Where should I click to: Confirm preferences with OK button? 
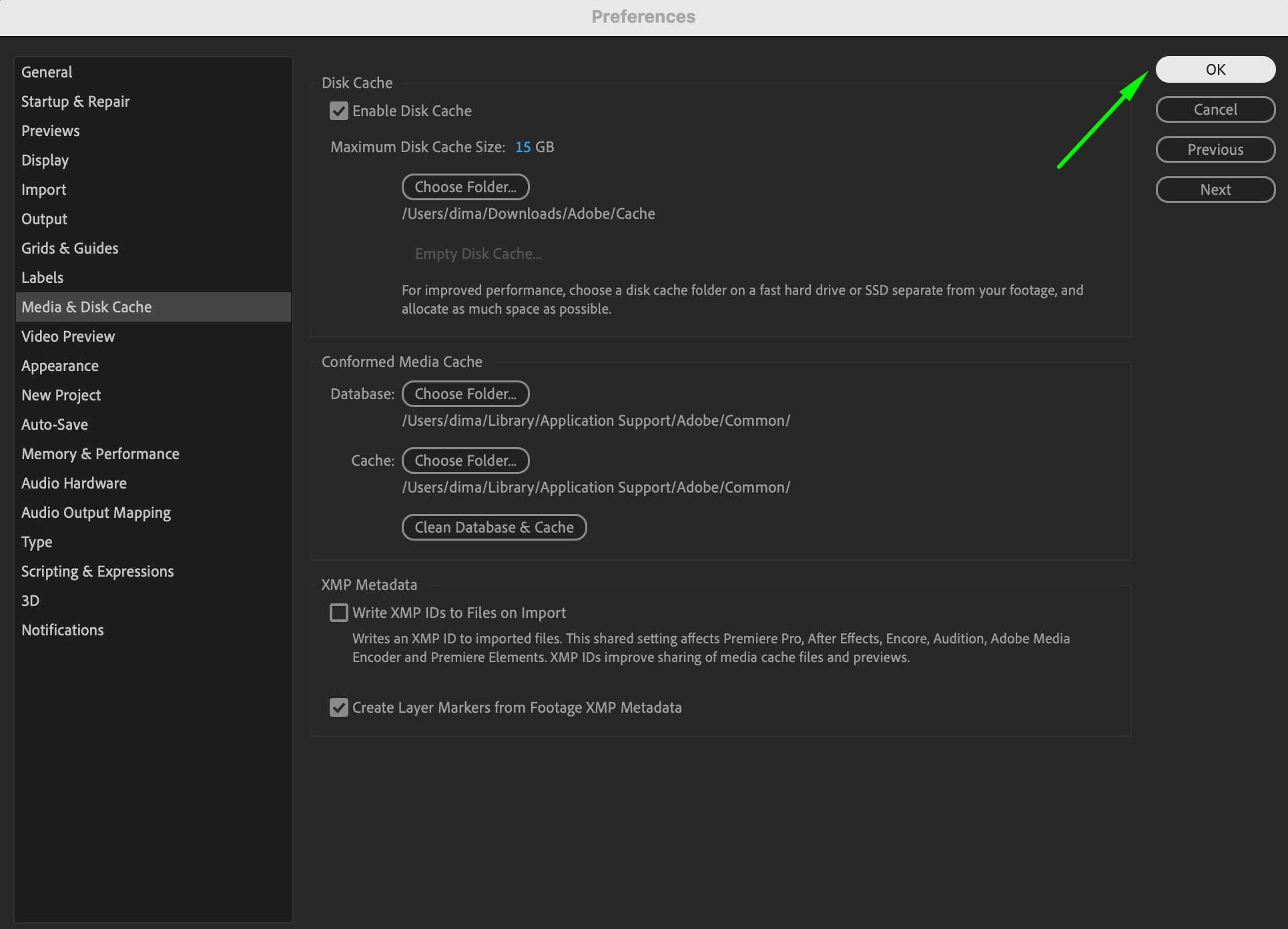[1215, 69]
